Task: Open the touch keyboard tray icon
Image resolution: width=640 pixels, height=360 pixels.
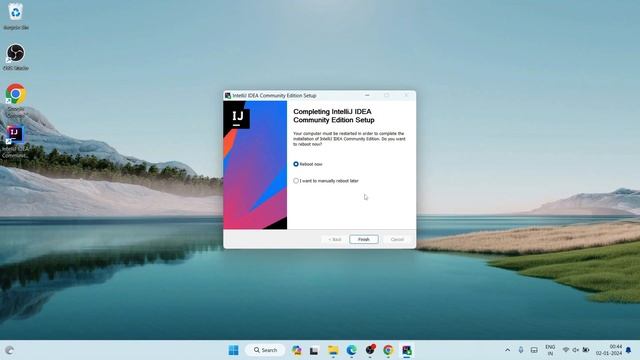Action: coord(534,350)
